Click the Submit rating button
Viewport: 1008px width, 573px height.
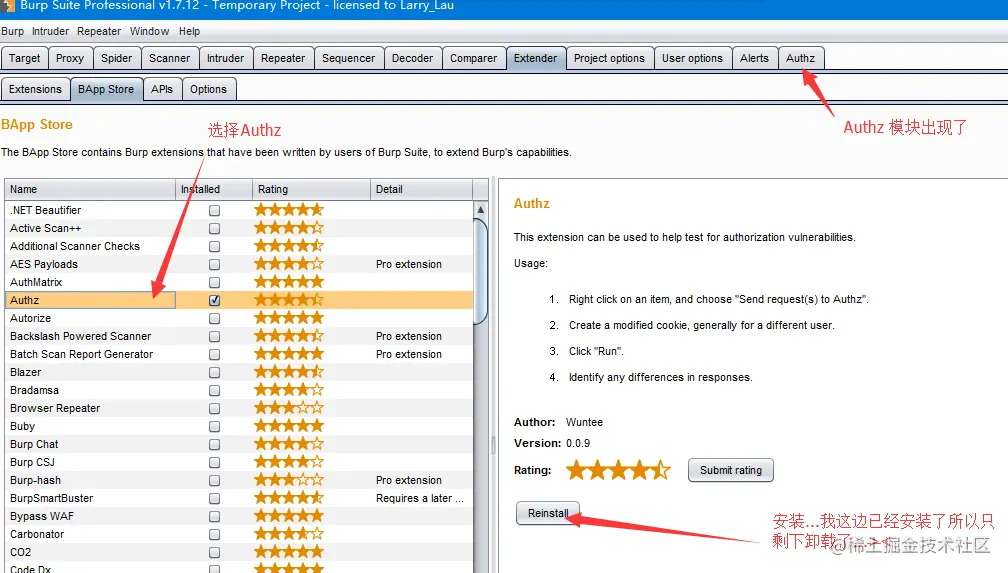tap(731, 470)
